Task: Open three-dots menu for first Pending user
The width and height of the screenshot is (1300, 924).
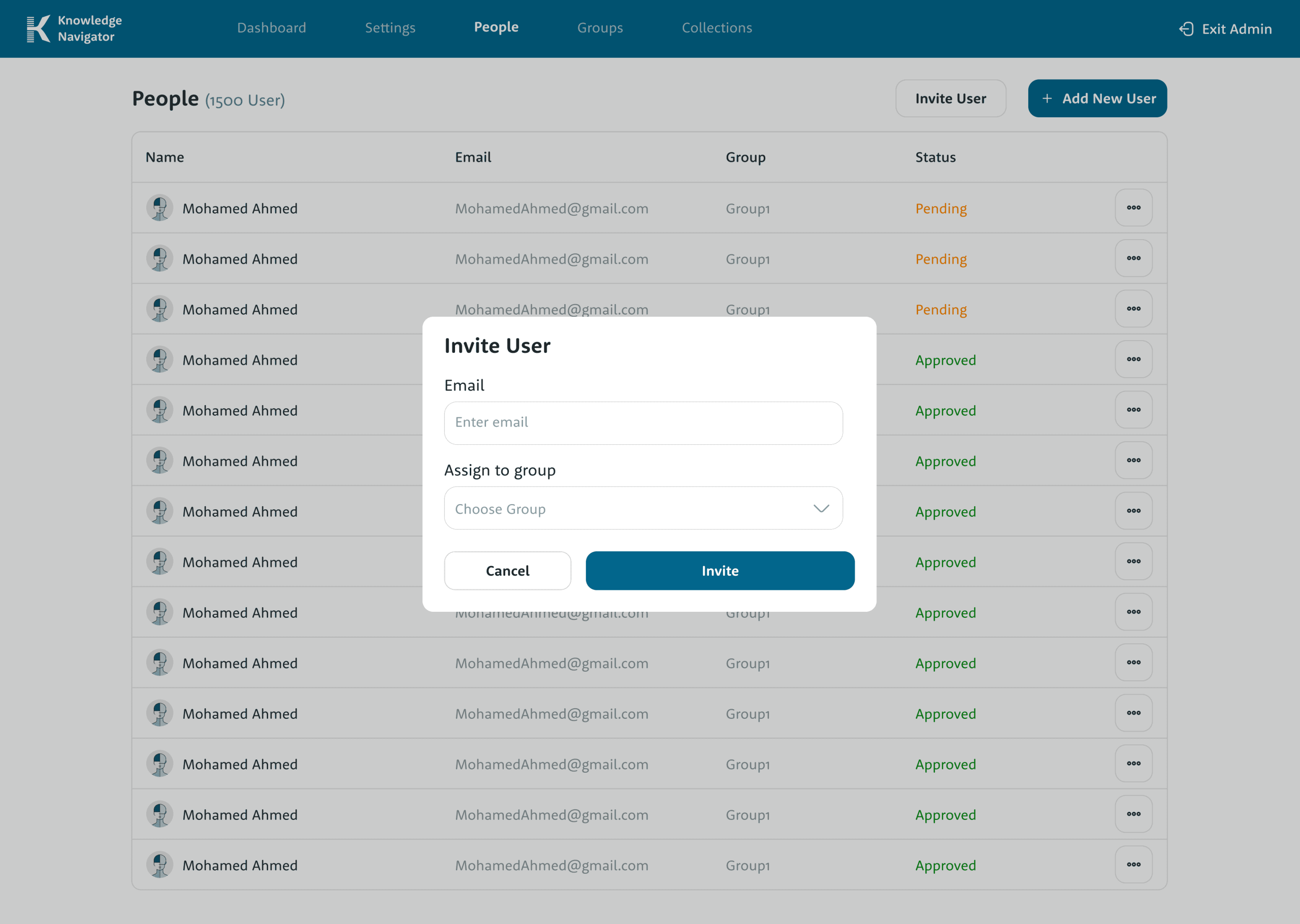Action: point(1133,208)
